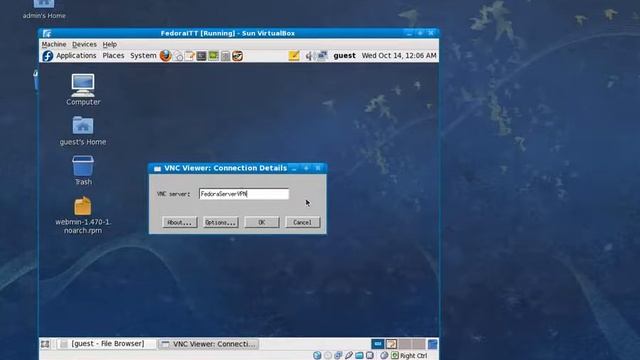
Task: Open the Applications menu in the Fedora panel
Action: point(76,56)
